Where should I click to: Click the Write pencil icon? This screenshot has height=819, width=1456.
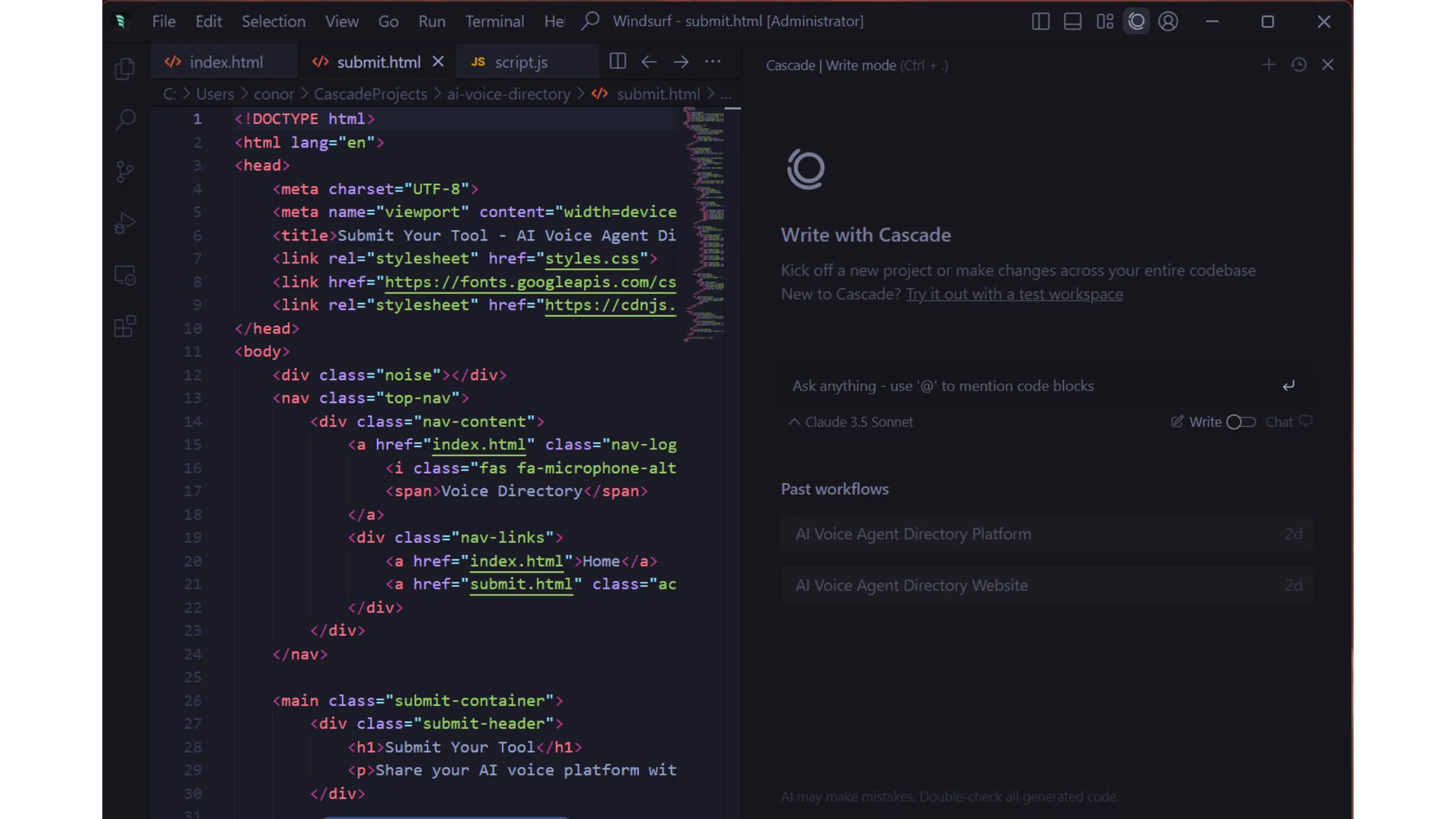click(1176, 421)
